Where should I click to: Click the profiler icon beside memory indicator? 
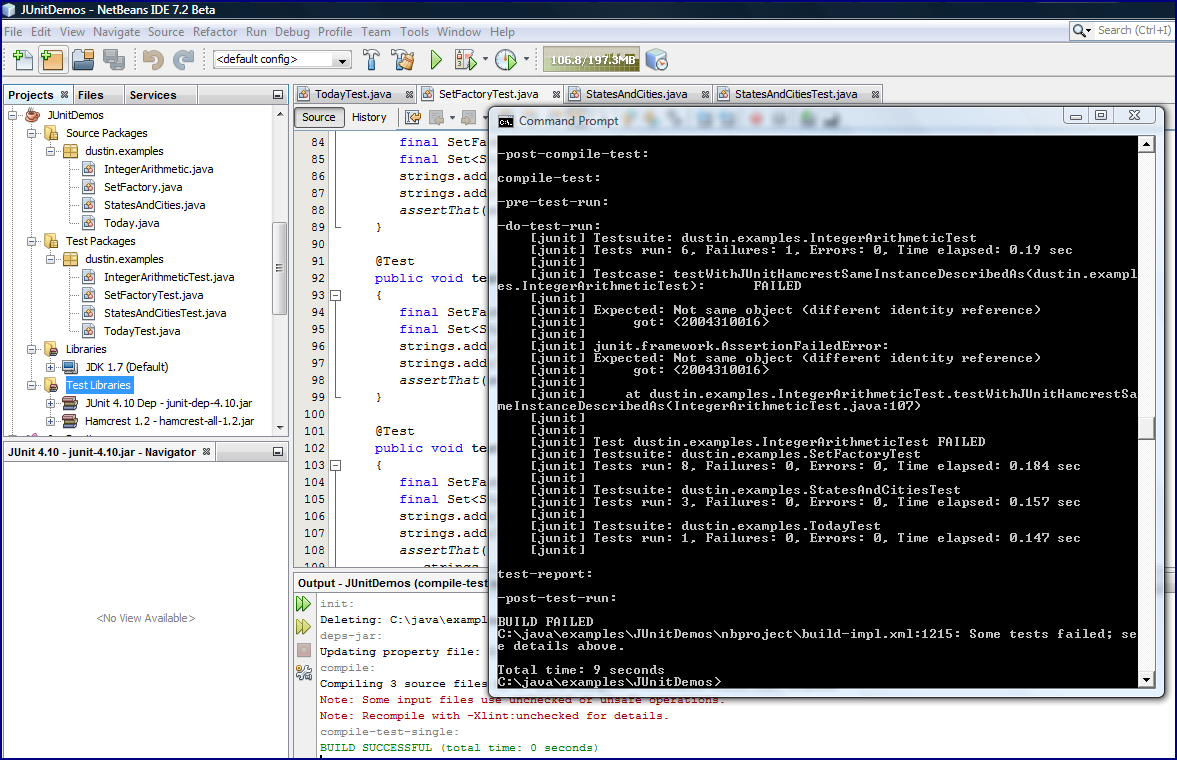[657, 59]
